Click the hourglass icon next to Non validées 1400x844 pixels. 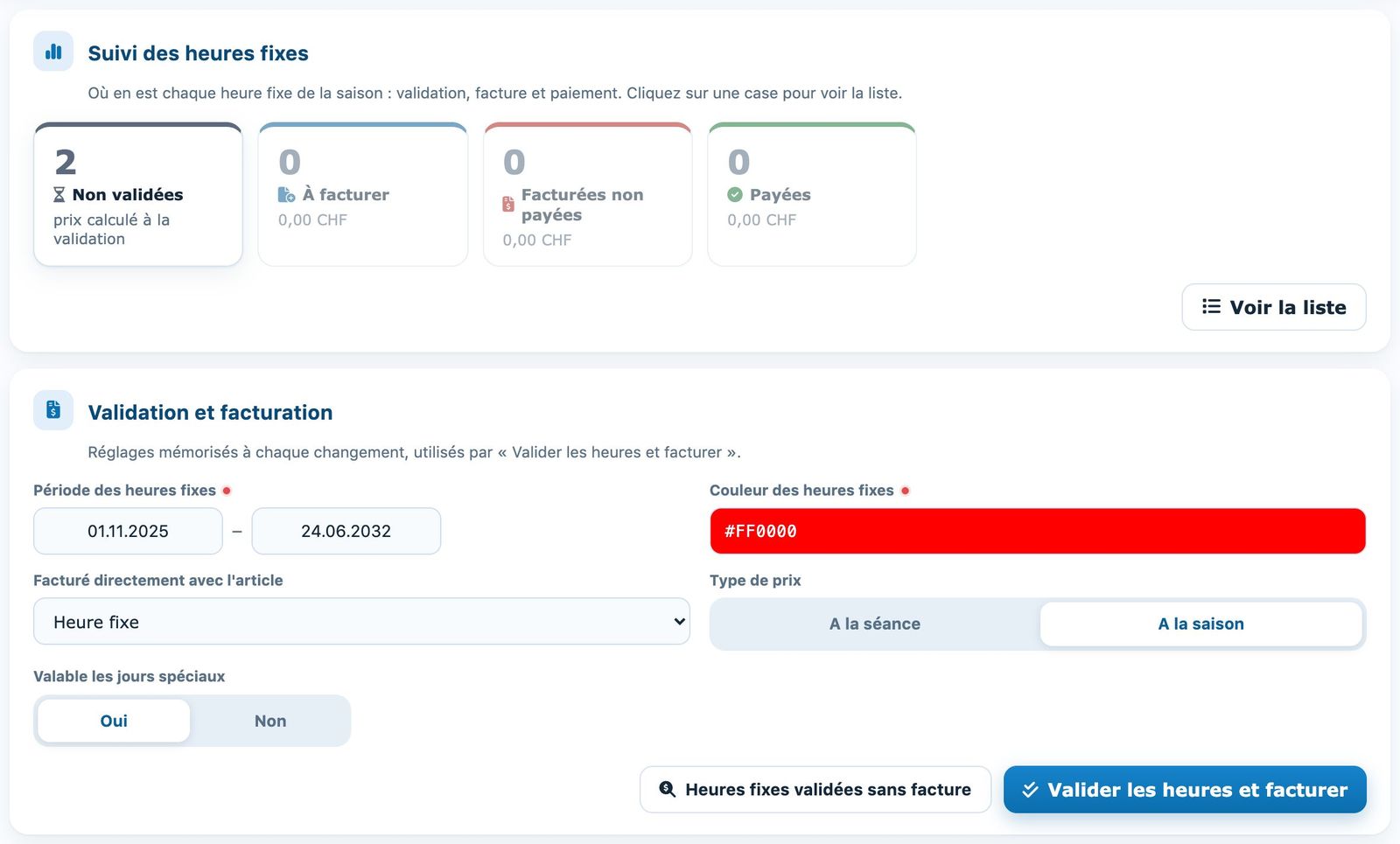(59, 194)
